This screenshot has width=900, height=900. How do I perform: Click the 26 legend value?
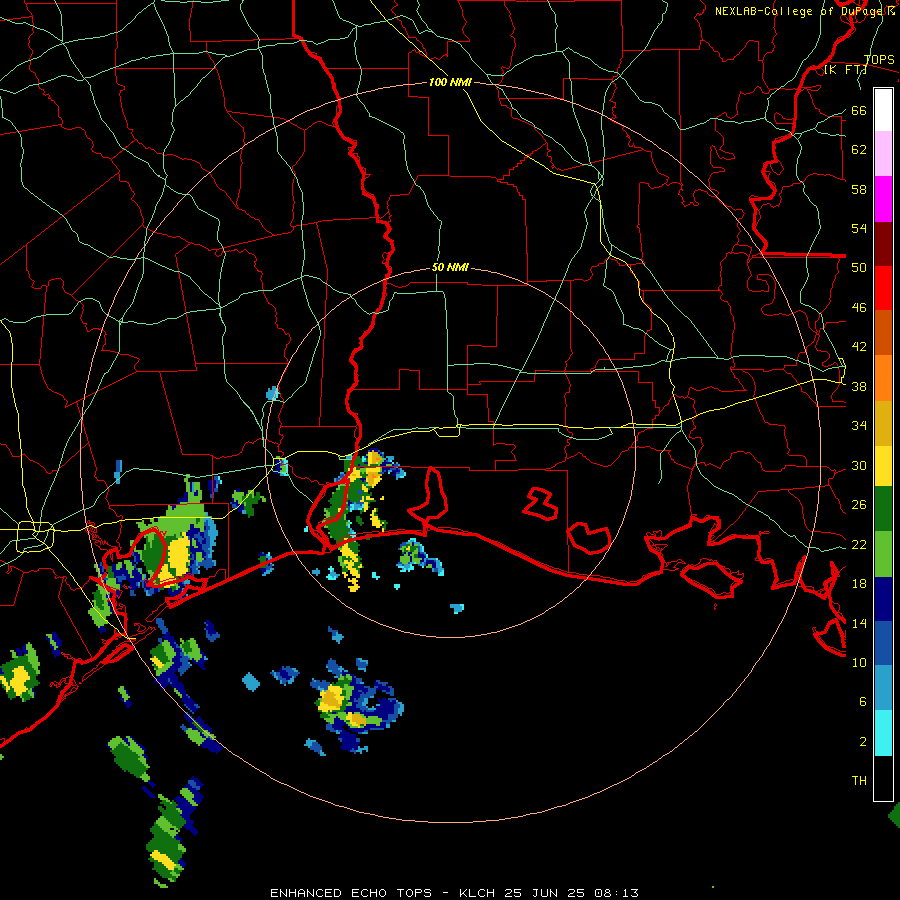click(x=859, y=505)
